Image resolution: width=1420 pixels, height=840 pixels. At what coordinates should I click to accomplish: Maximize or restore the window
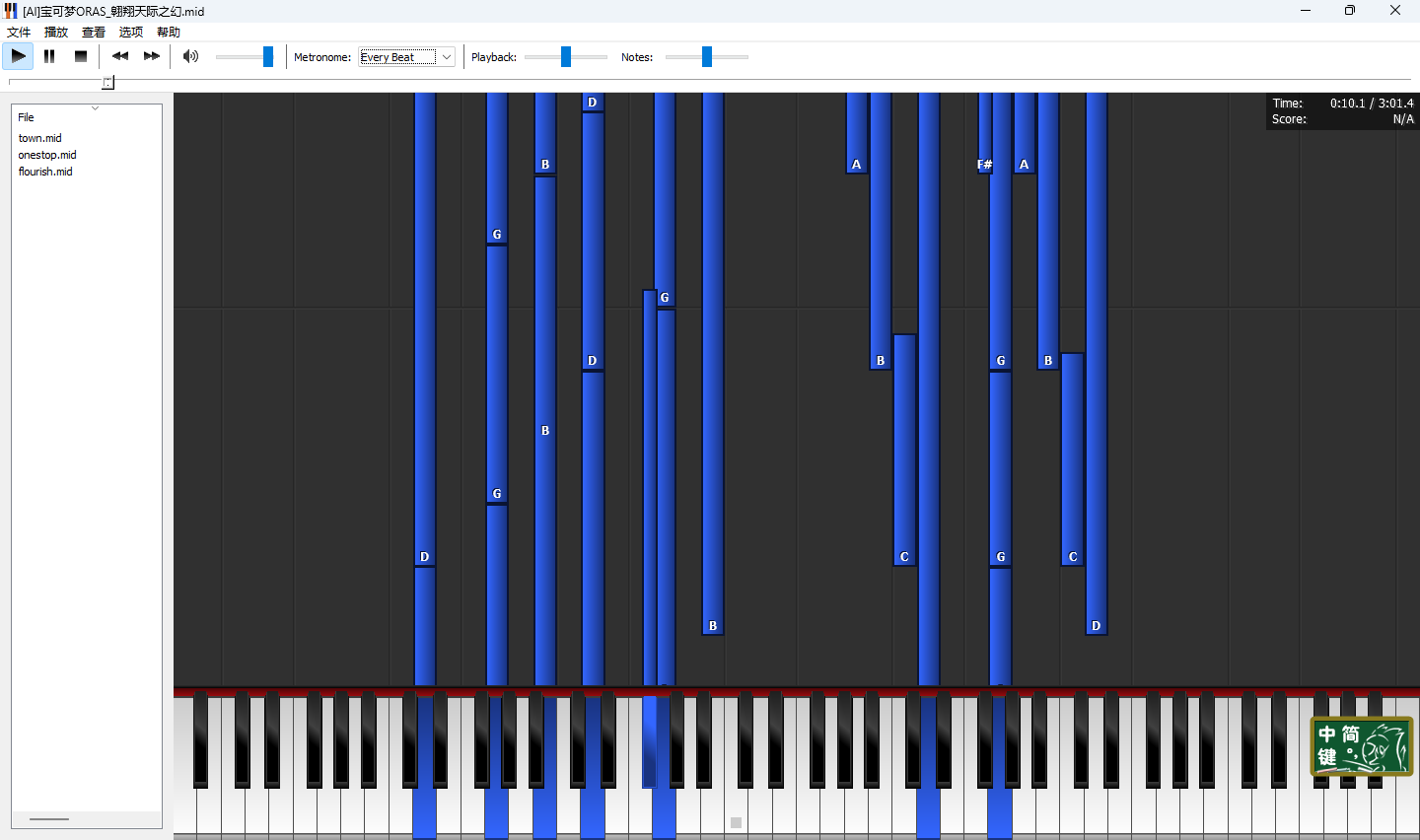[x=1350, y=11]
